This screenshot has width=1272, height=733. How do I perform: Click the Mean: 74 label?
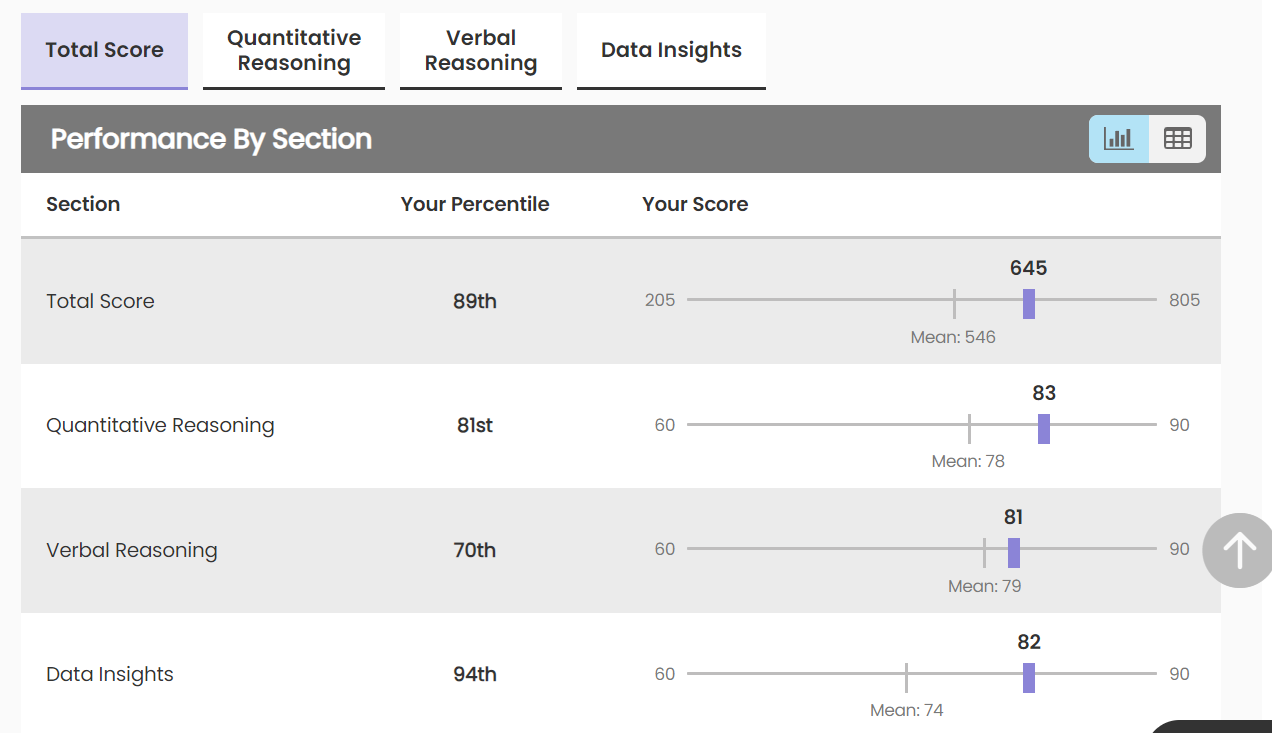(x=906, y=710)
